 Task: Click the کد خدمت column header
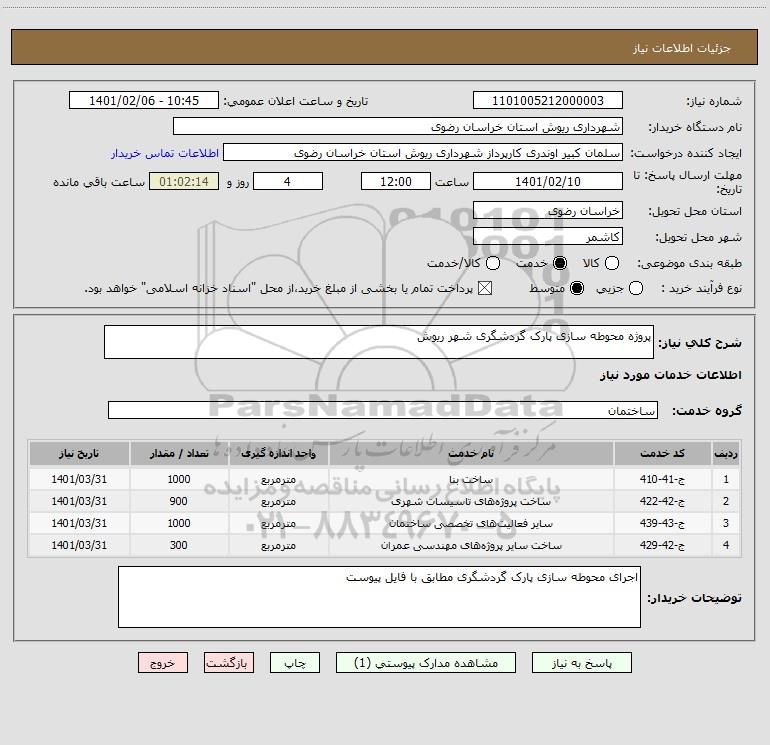pyautogui.click(x=662, y=453)
